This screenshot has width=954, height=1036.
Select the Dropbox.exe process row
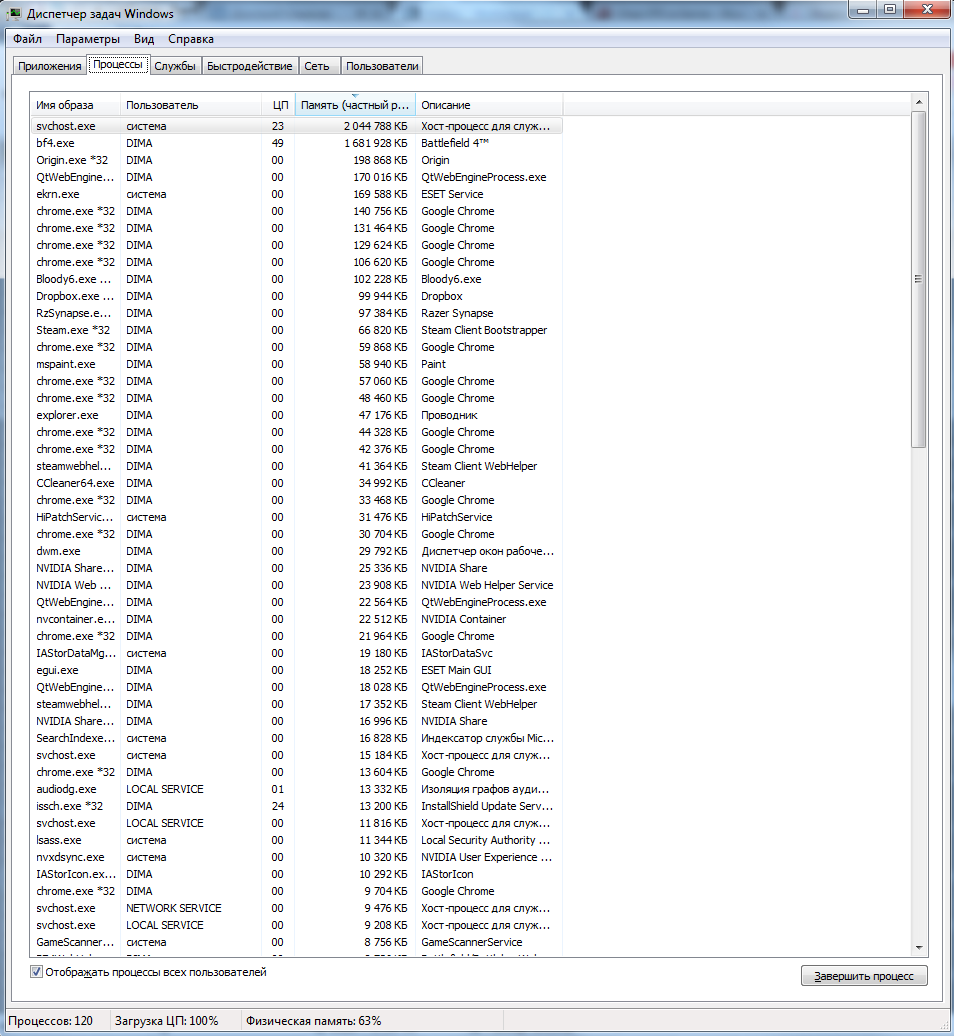[296, 297]
